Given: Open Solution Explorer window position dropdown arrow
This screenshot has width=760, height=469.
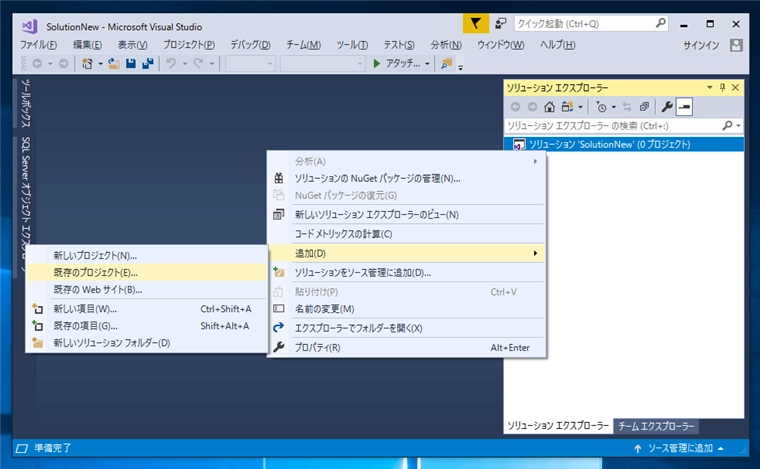Looking at the screenshot, I should pos(710,87).
